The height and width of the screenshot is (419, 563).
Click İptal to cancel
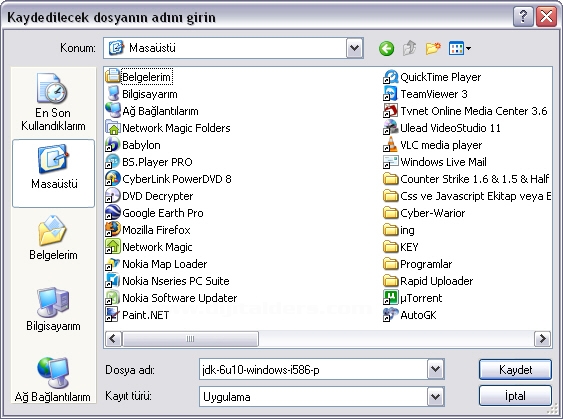point(515,396)
